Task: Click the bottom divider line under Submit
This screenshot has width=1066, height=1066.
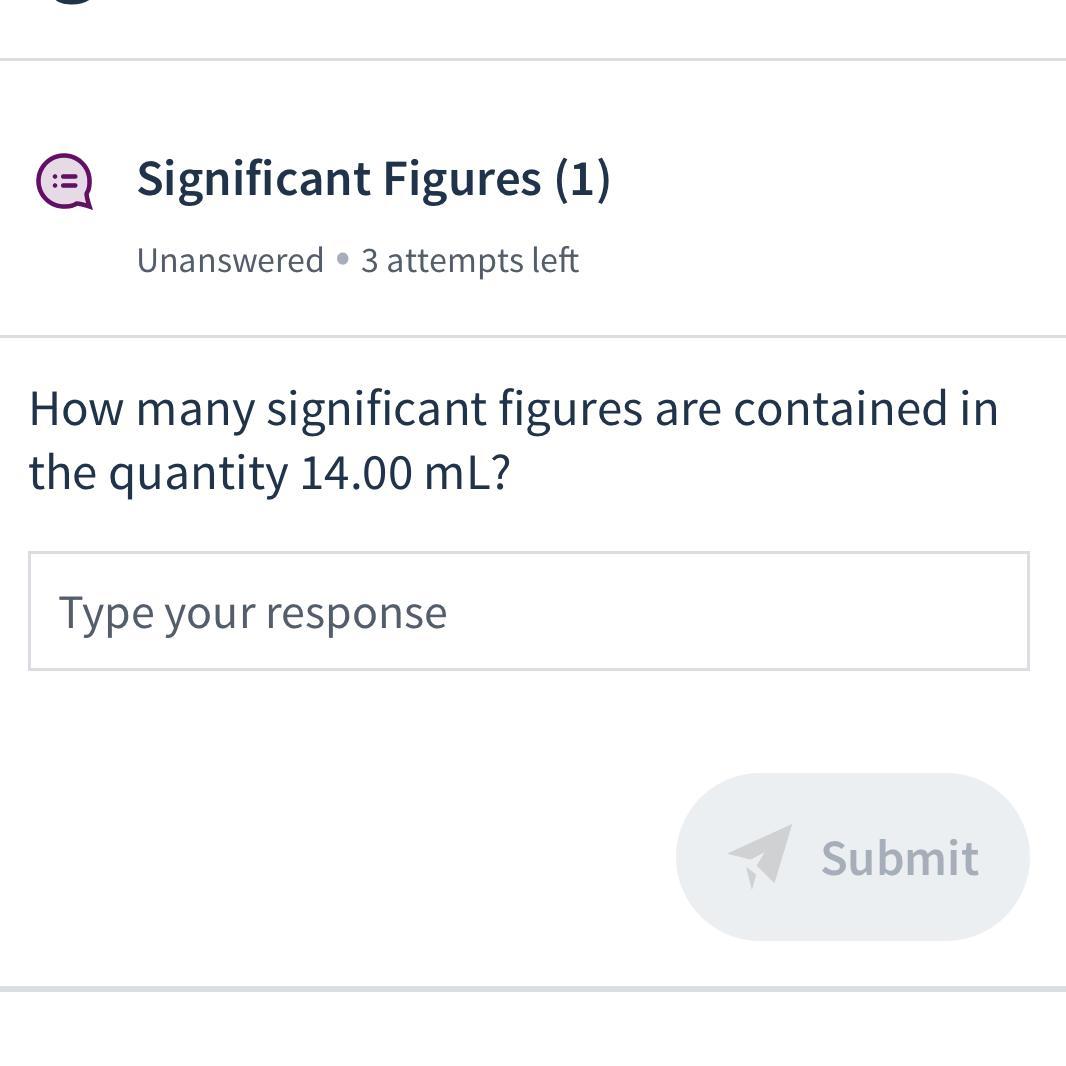Action: [x=533, y=989]
